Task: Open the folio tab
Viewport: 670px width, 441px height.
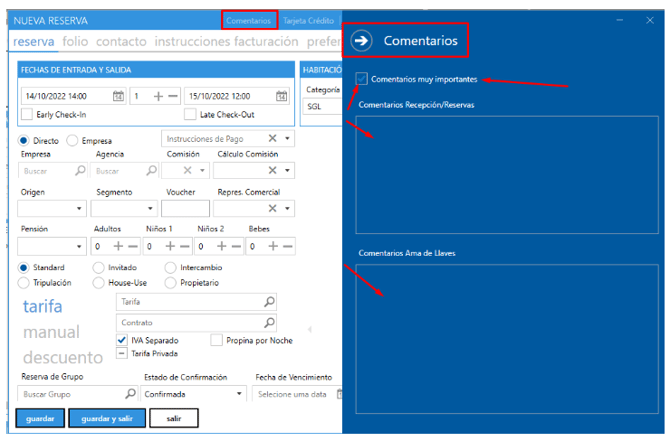Action: click(x=75, y=42)
